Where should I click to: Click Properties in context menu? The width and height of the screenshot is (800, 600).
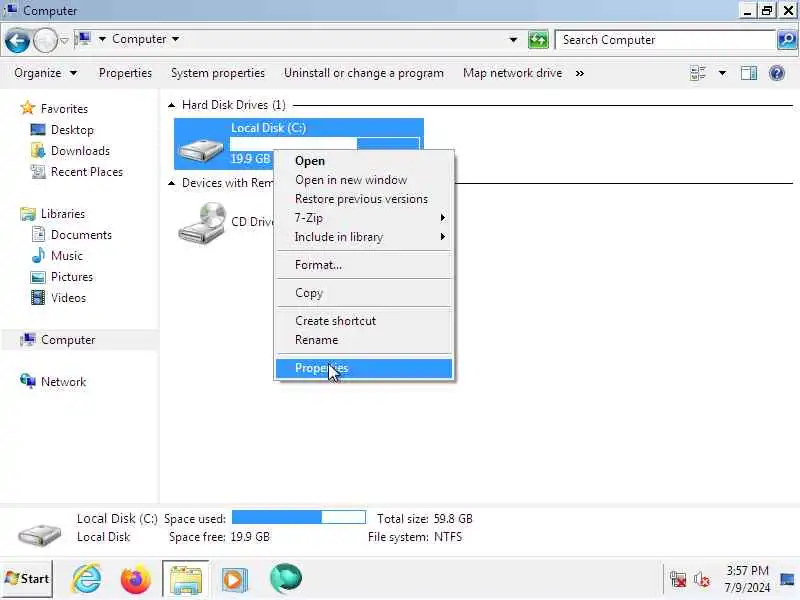click(x=364, y=368)
